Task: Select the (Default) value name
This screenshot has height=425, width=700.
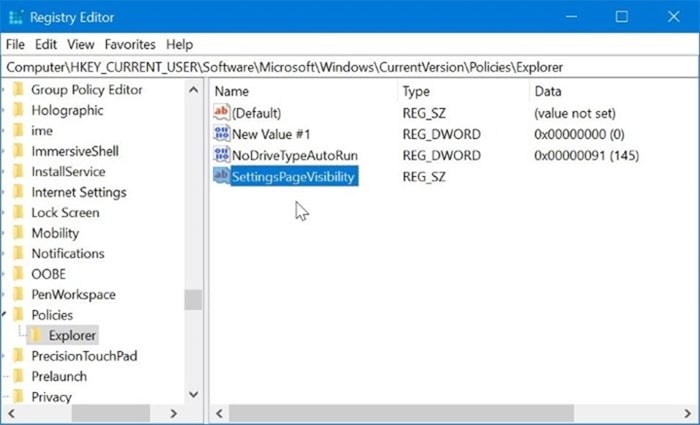Action: click(x=256, y=113)
